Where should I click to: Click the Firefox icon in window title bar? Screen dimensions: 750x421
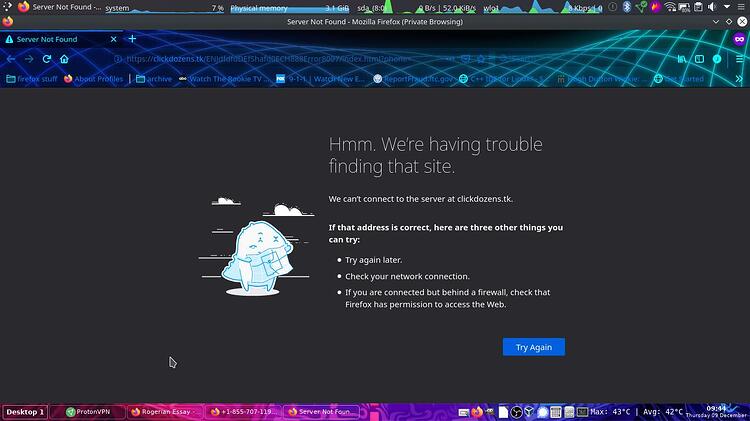pos(8,22)
